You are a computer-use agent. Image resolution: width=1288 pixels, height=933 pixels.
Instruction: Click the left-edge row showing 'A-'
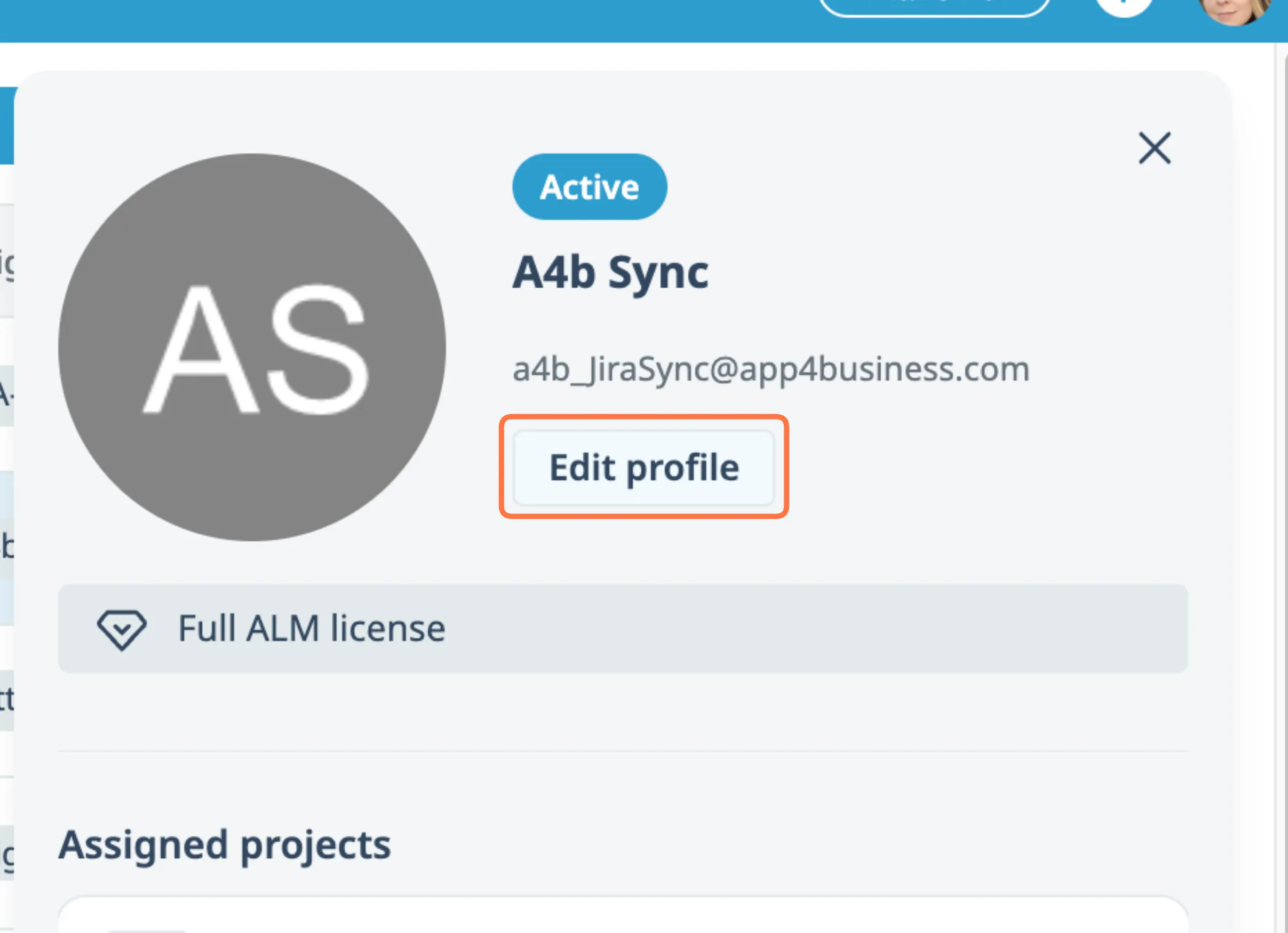pyautogui.click(x=6, y=396)
